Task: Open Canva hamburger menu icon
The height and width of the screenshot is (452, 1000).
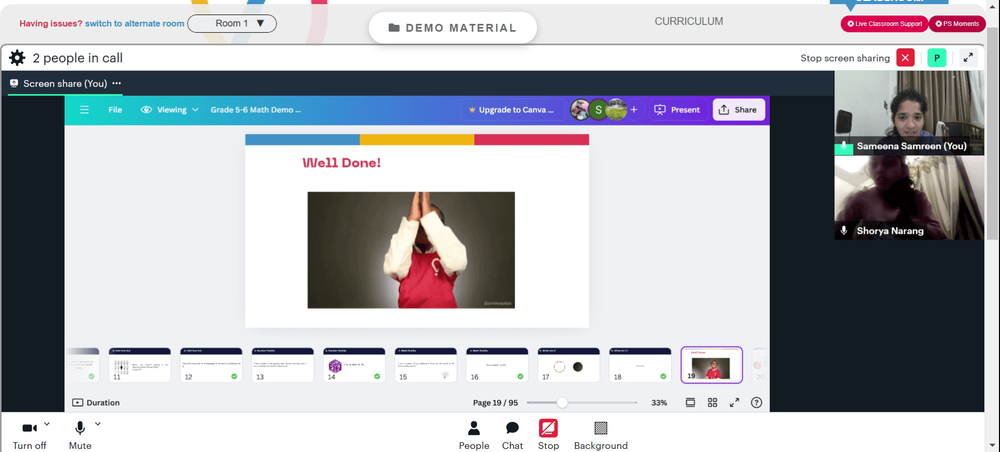Action: pyautogui.click(x=84, y=110)
